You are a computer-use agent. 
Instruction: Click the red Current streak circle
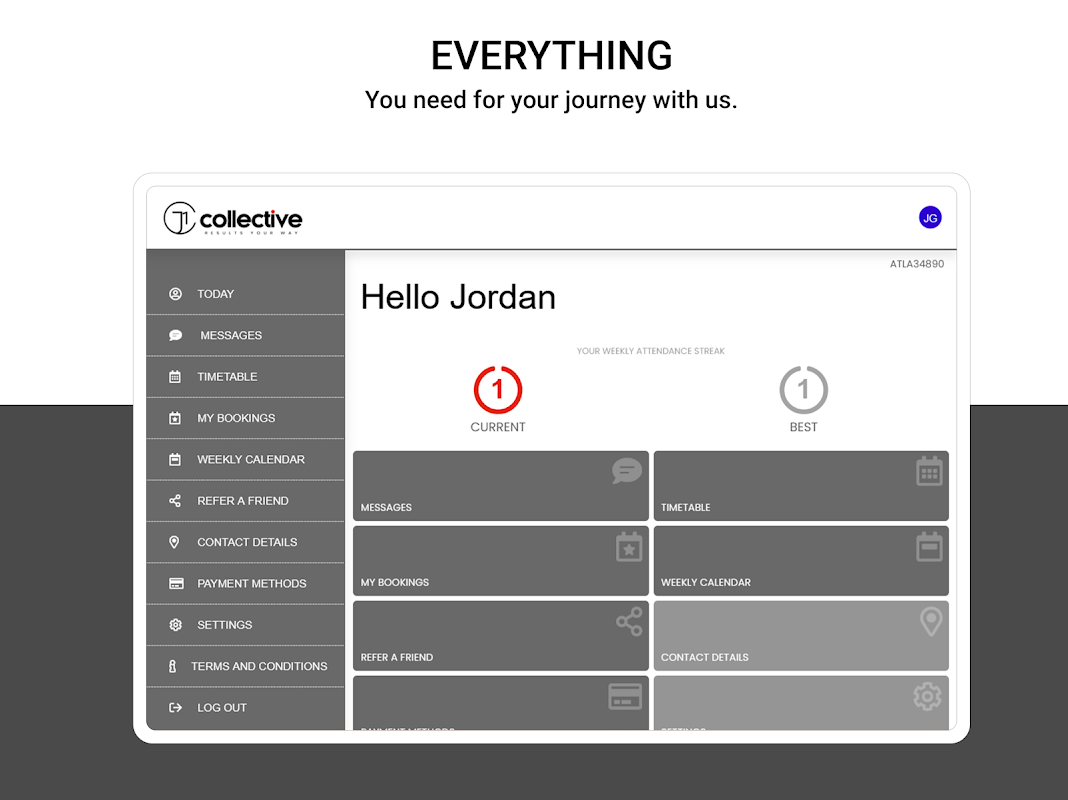[498, 389]
